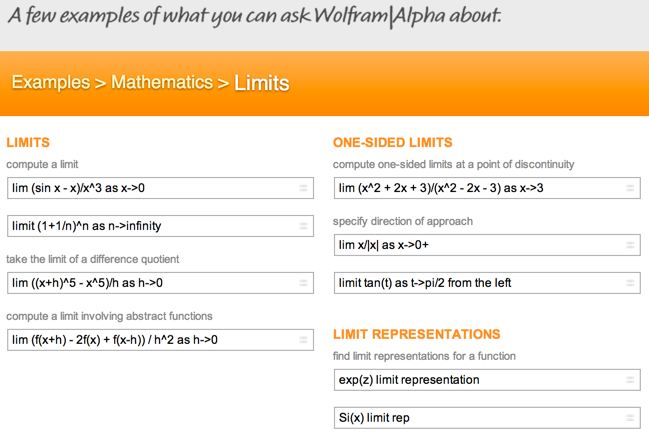Click equals icon beside Si(x) limit rep

pyautogui.click(x=630, y=418)
